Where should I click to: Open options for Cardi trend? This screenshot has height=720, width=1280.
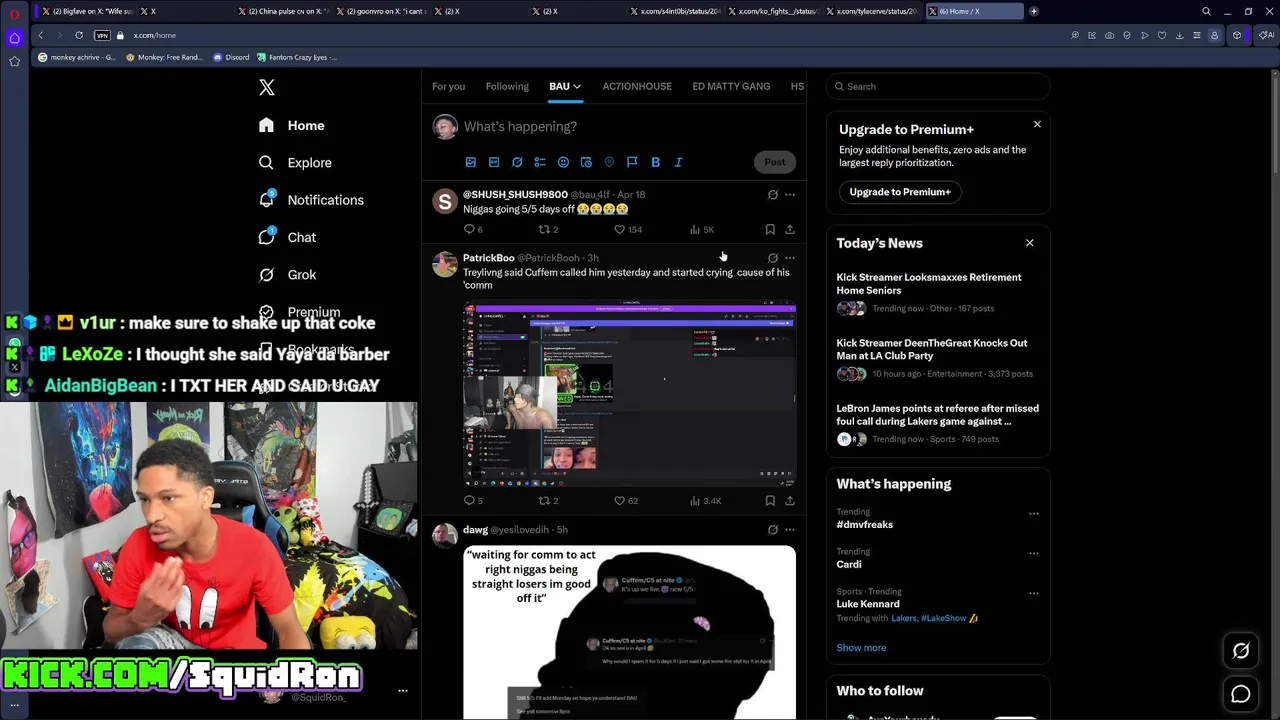[1034, 553]
